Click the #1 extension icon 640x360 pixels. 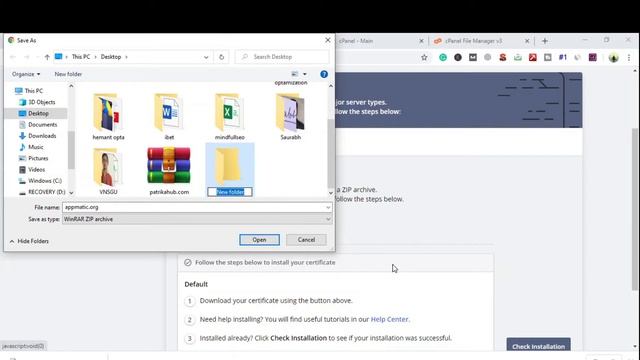[x=563, y=58]
